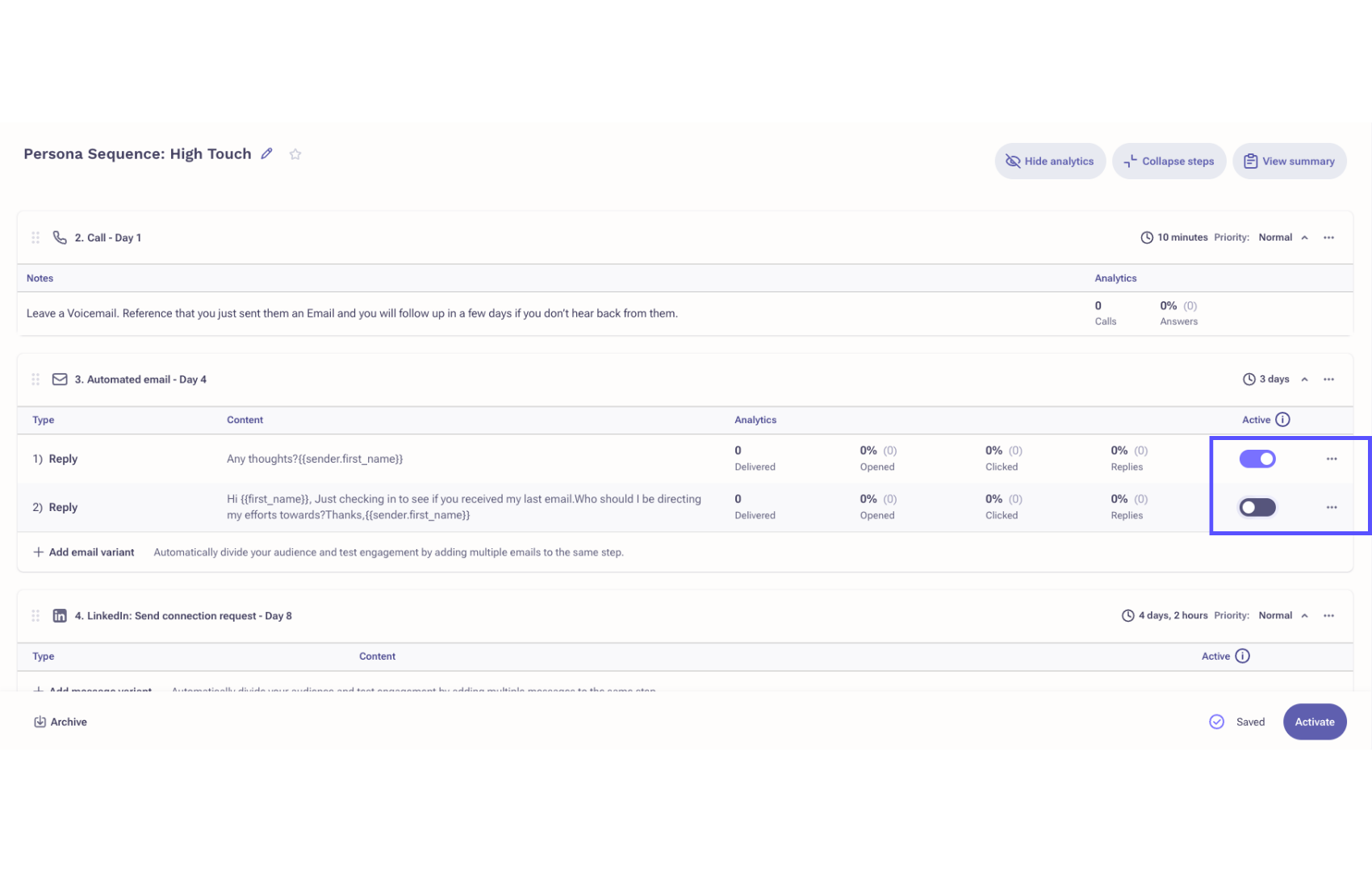Click the envelope icon of Automated email step
Viewport: 1372px width, 872px height.
pyautogui.click(x=60, y=379)
